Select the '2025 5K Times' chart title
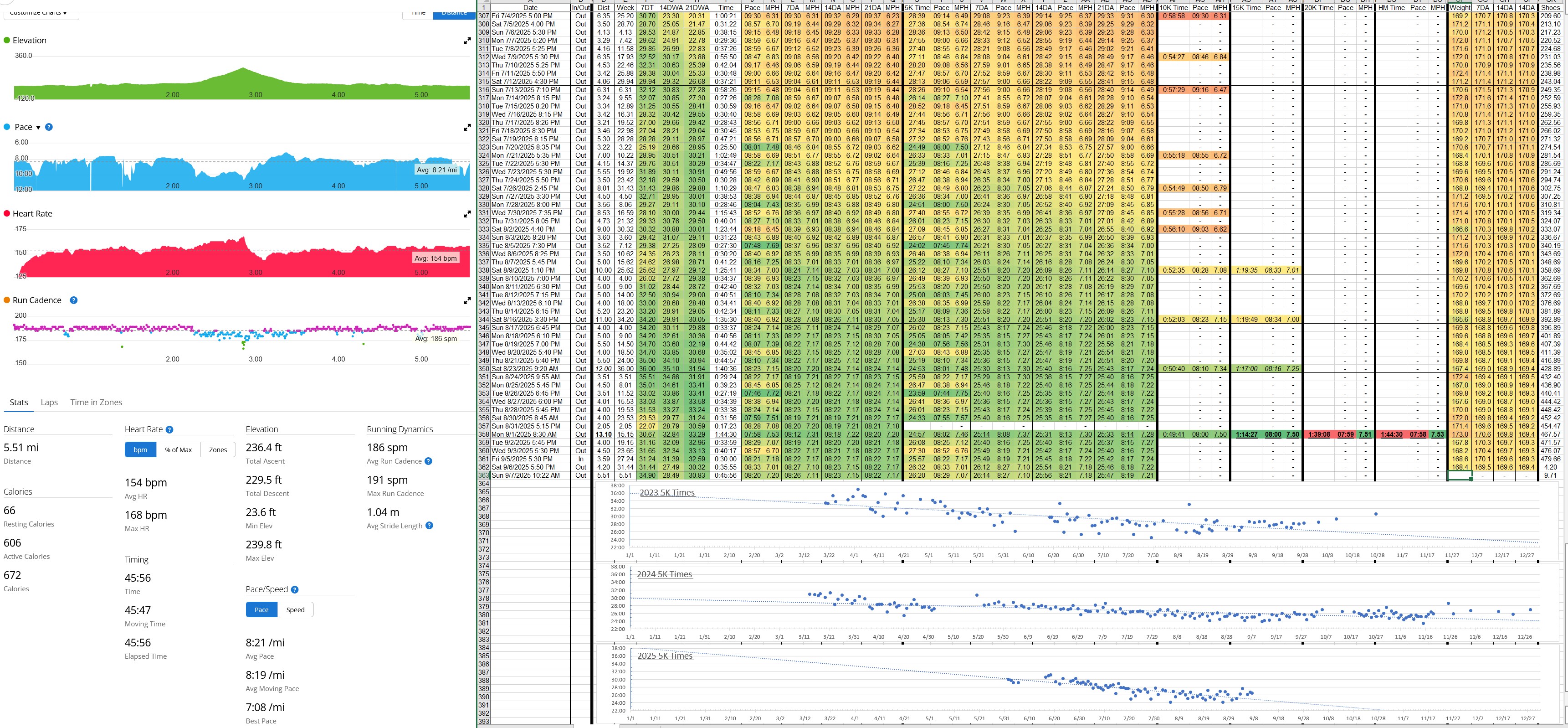Image resolution: width=1568 pixels, height=728 pixels. 665,656
